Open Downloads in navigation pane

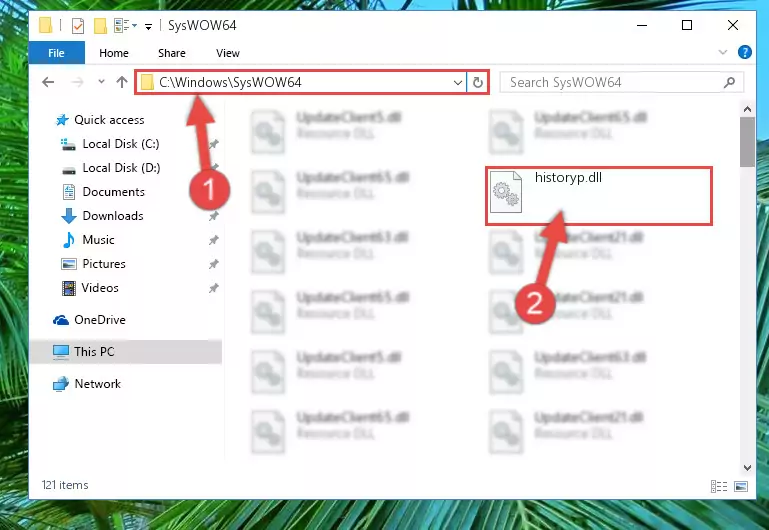tap(113, 216)
